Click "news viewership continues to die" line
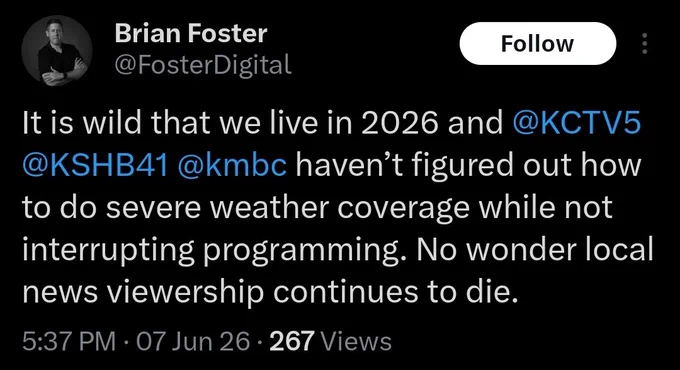The image size is (680, 370). [270, 292]
